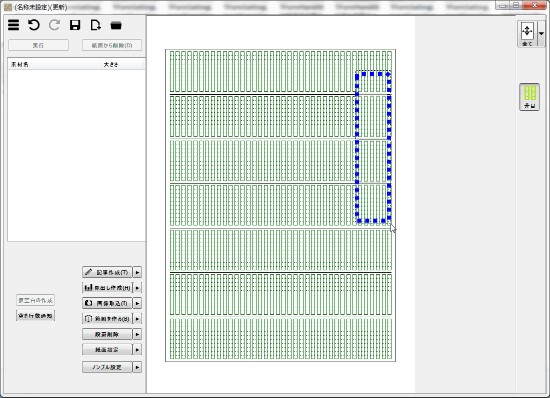Toggle the green column grid display button
The height and width of the screenshot is (398, 550).
pos(529,97)
